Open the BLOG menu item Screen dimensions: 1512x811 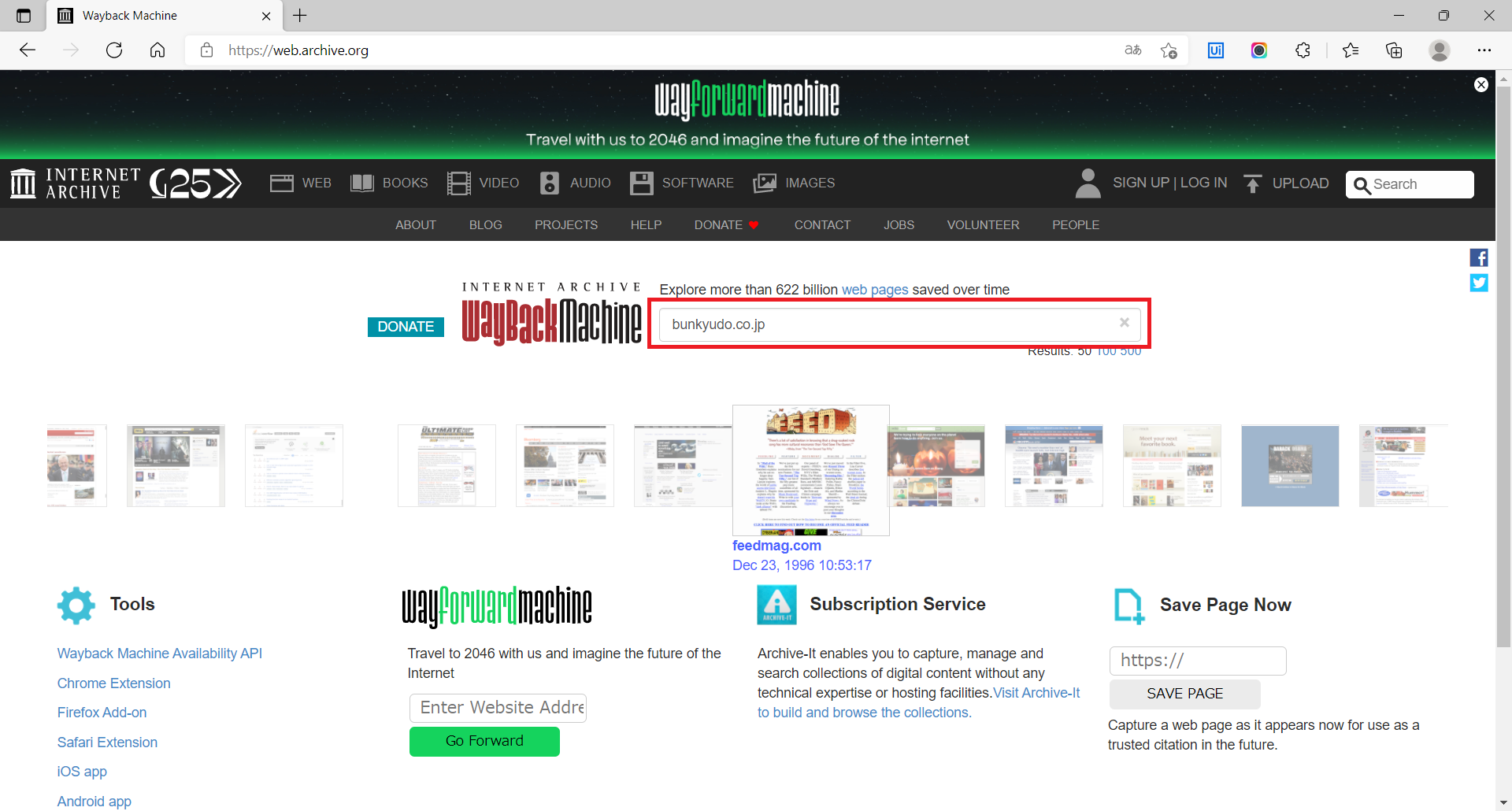[x=485, y=225]
